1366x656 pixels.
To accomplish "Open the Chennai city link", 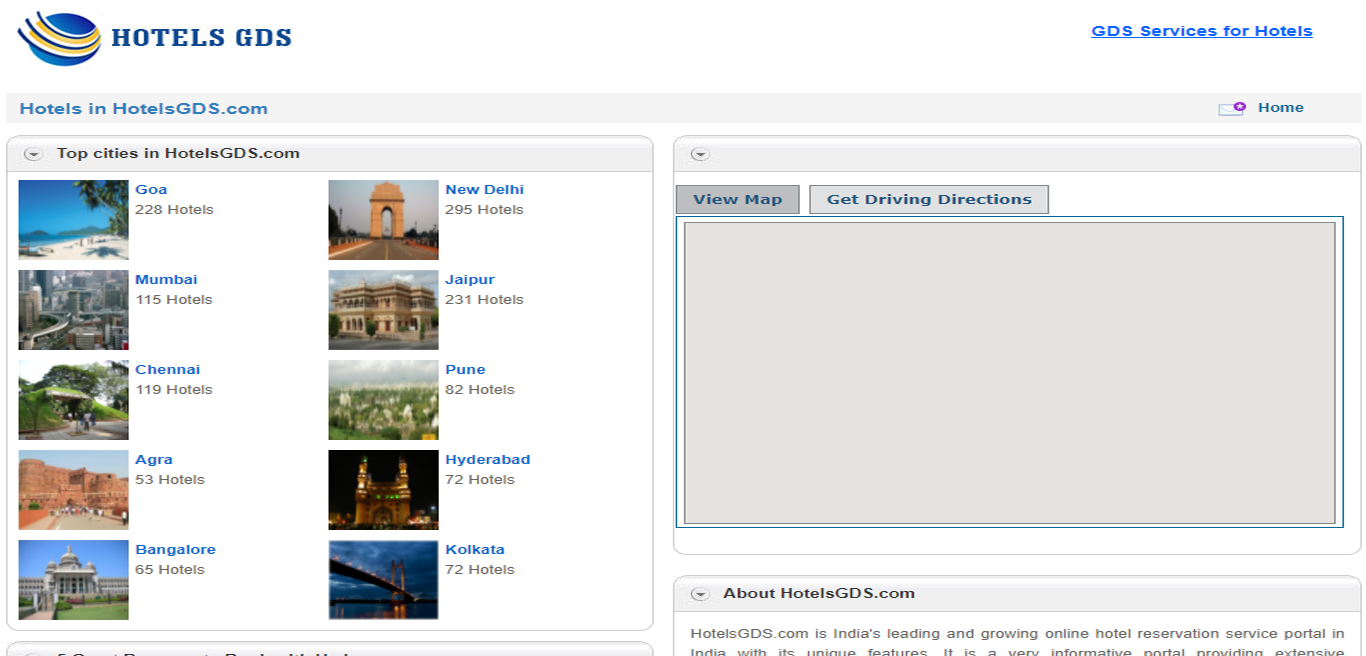I will pos(168,370).
